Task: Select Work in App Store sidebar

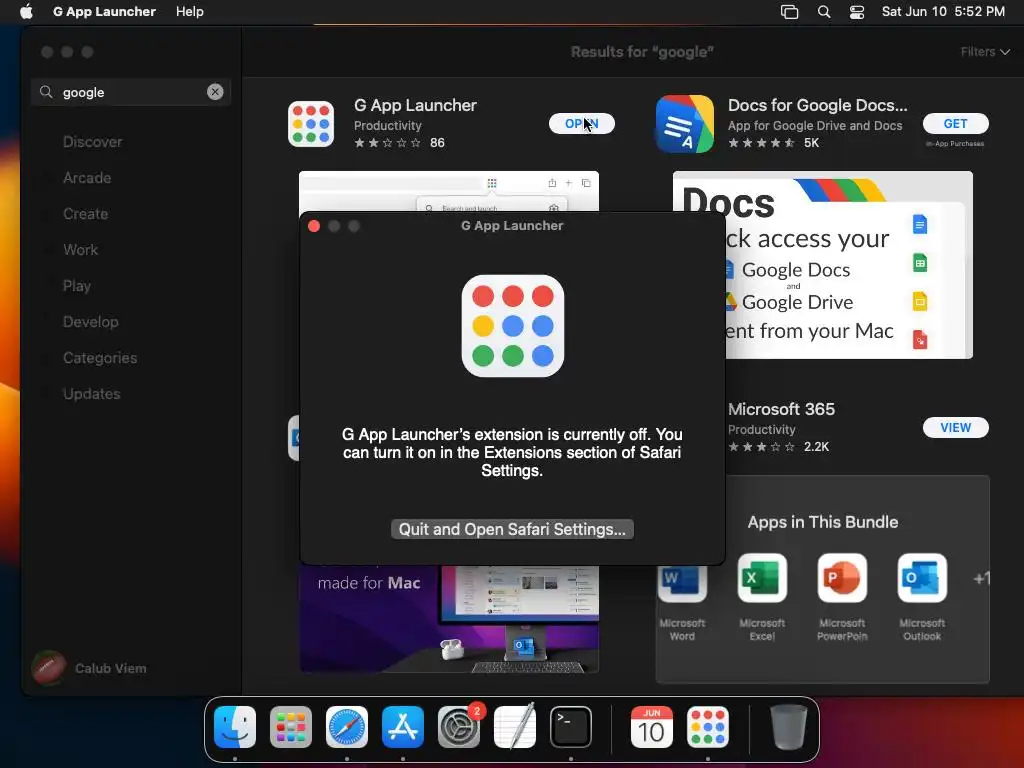Action: (x=80, y=249)
